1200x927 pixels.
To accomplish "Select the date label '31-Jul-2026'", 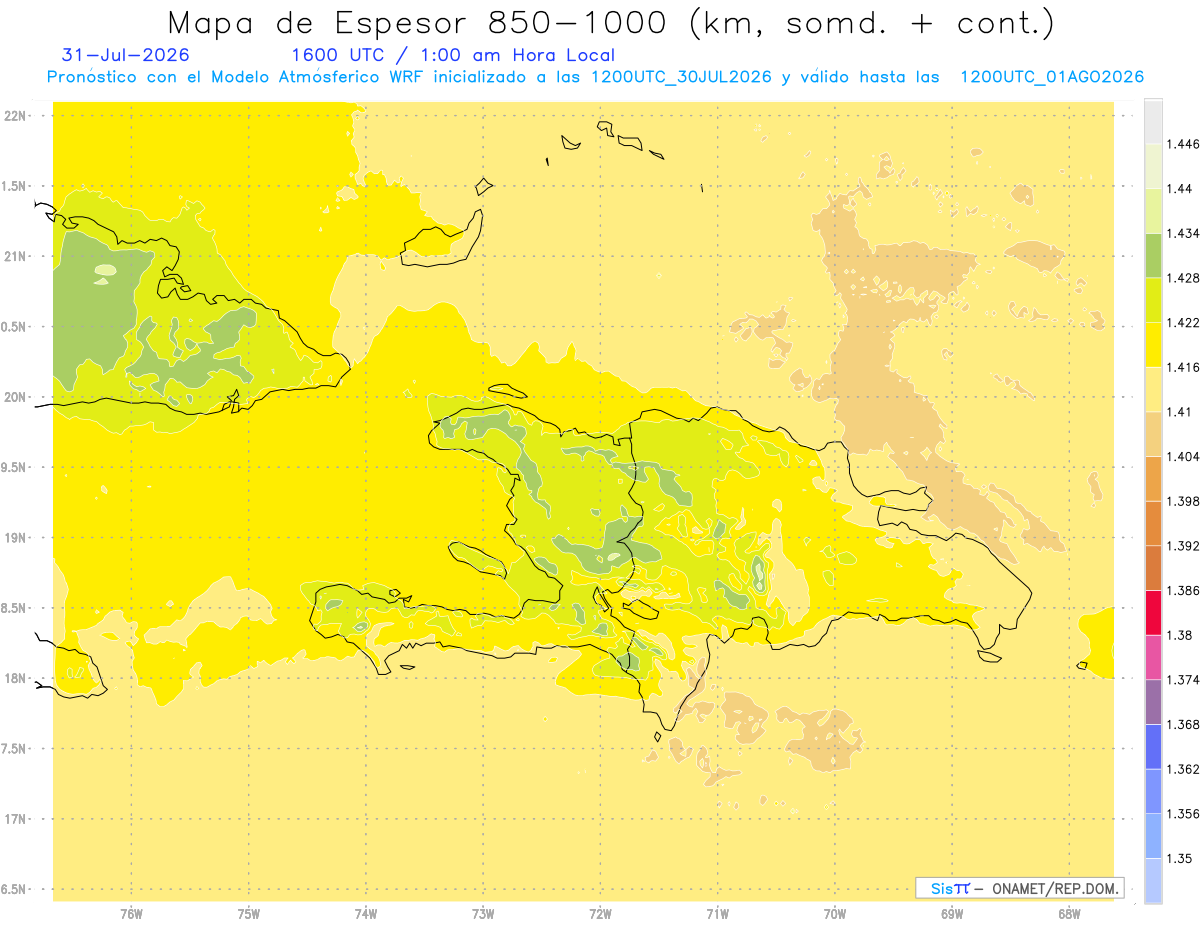I will tap(125, 55).
